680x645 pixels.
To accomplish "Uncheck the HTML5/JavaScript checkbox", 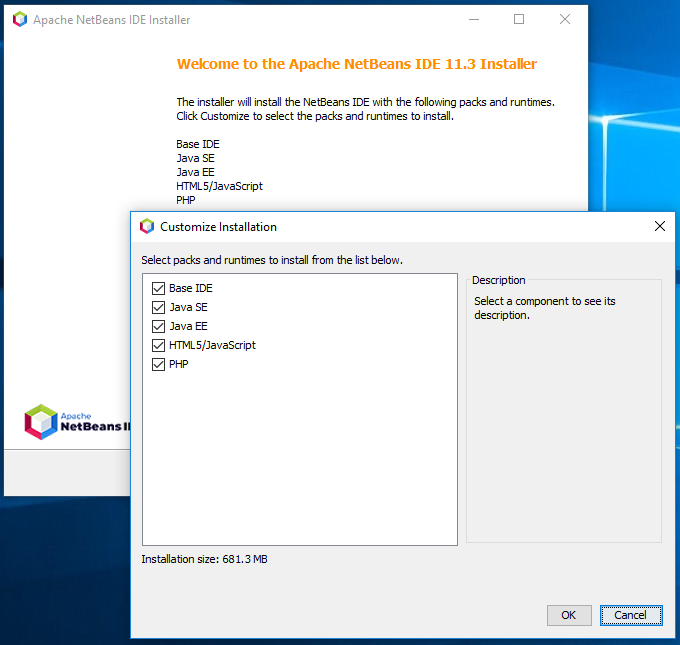I will point(158,345).
